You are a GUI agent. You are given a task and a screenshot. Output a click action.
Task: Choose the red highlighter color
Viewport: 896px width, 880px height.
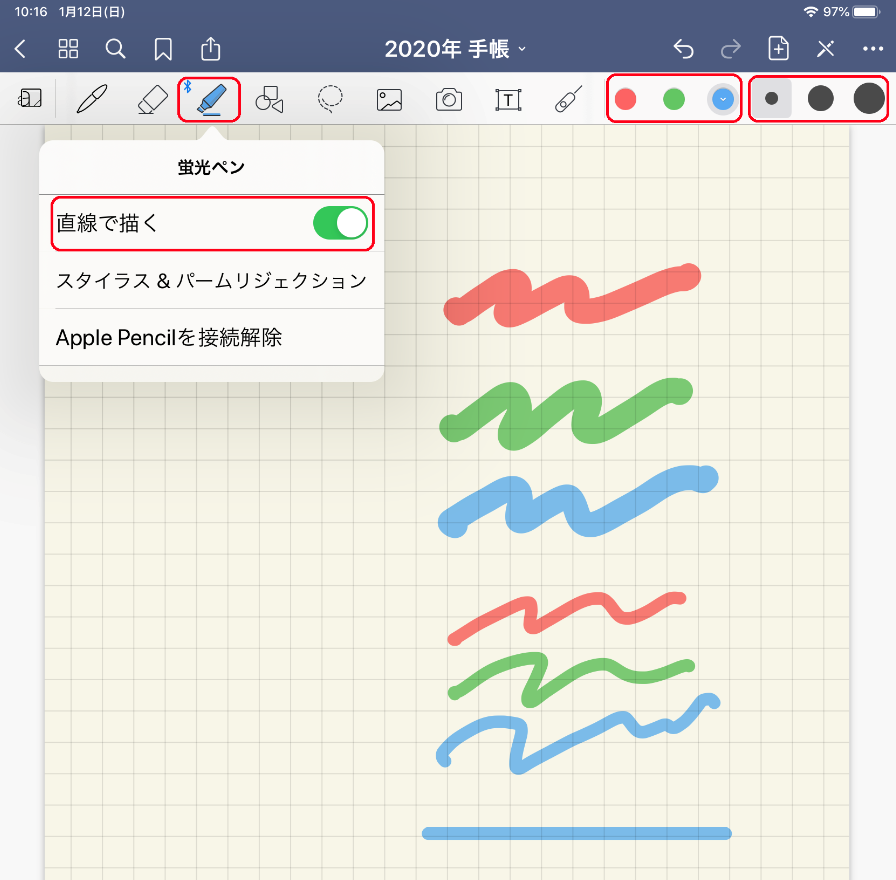[626, 99]
